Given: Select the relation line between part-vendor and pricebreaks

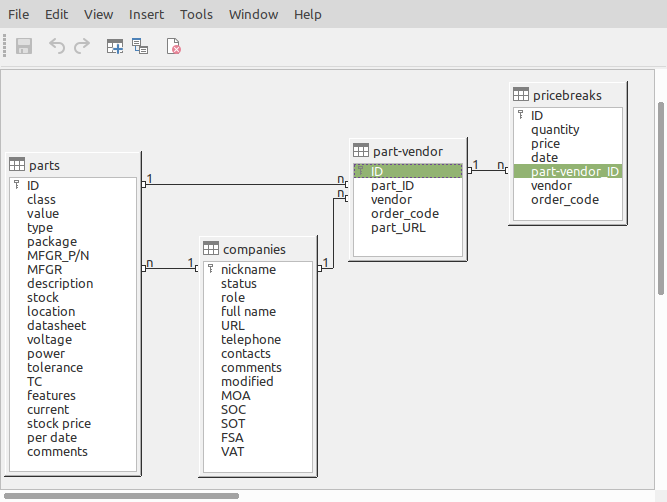Looking at the screenshot, I should coord(489,170).
